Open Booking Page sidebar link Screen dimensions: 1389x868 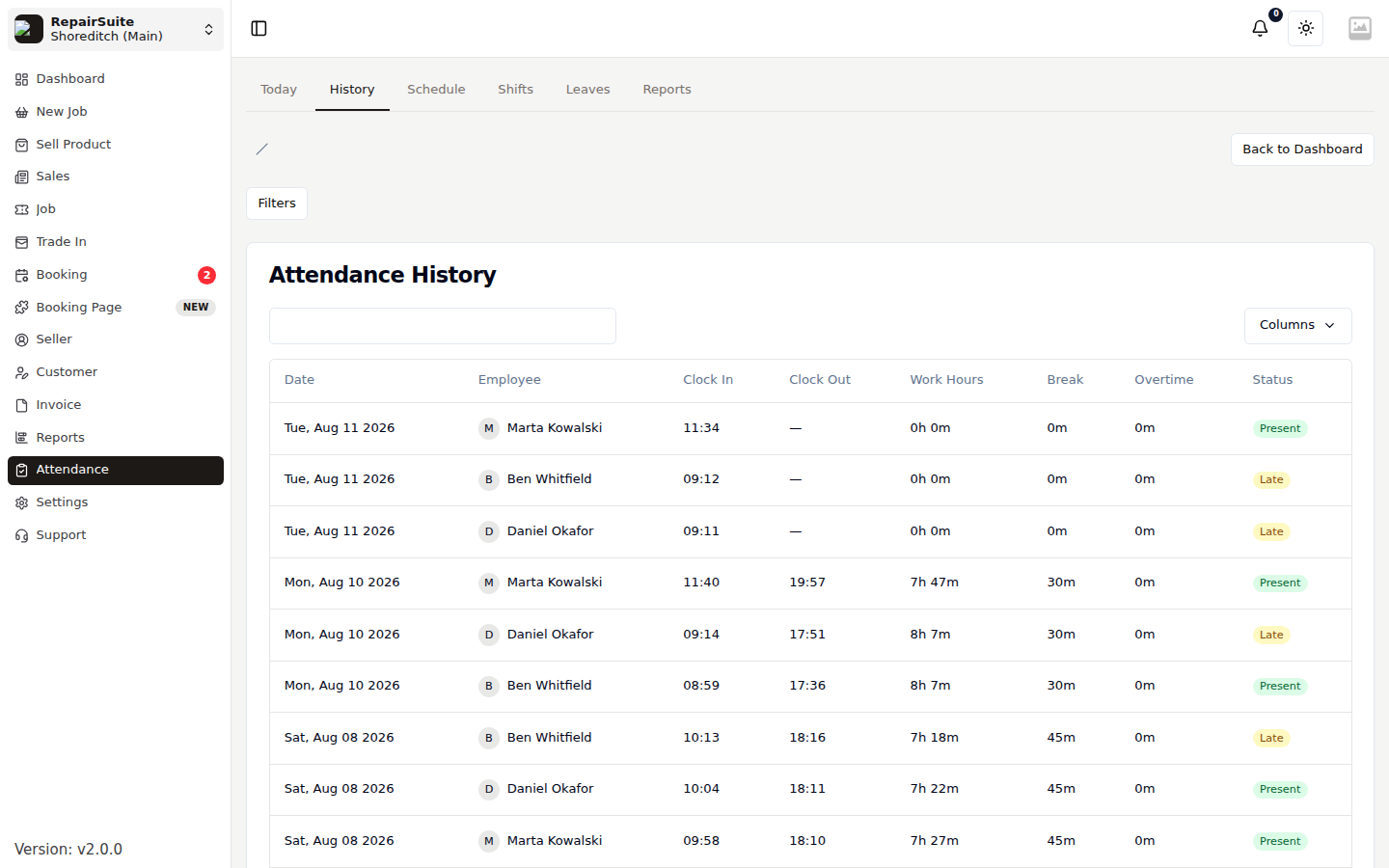click(116, 308)
